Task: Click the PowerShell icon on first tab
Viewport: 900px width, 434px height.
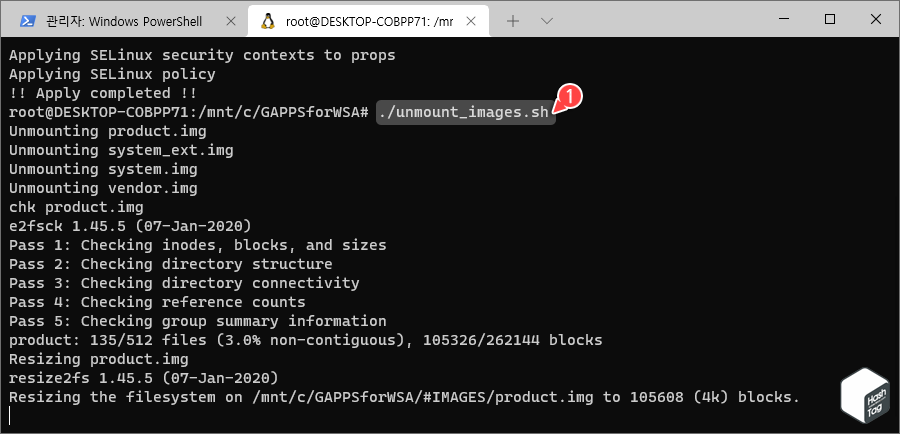Action: click(x=26, y=21)
